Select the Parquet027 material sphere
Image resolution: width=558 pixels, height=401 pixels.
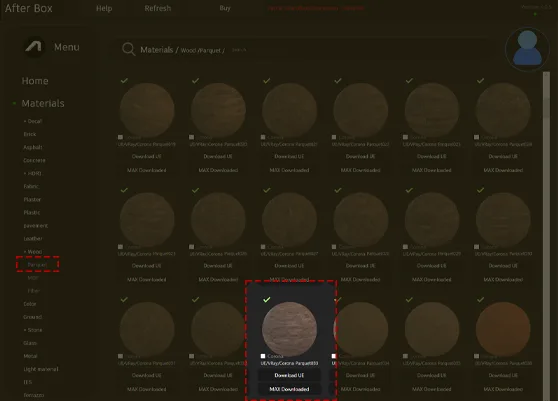(289, 220)
